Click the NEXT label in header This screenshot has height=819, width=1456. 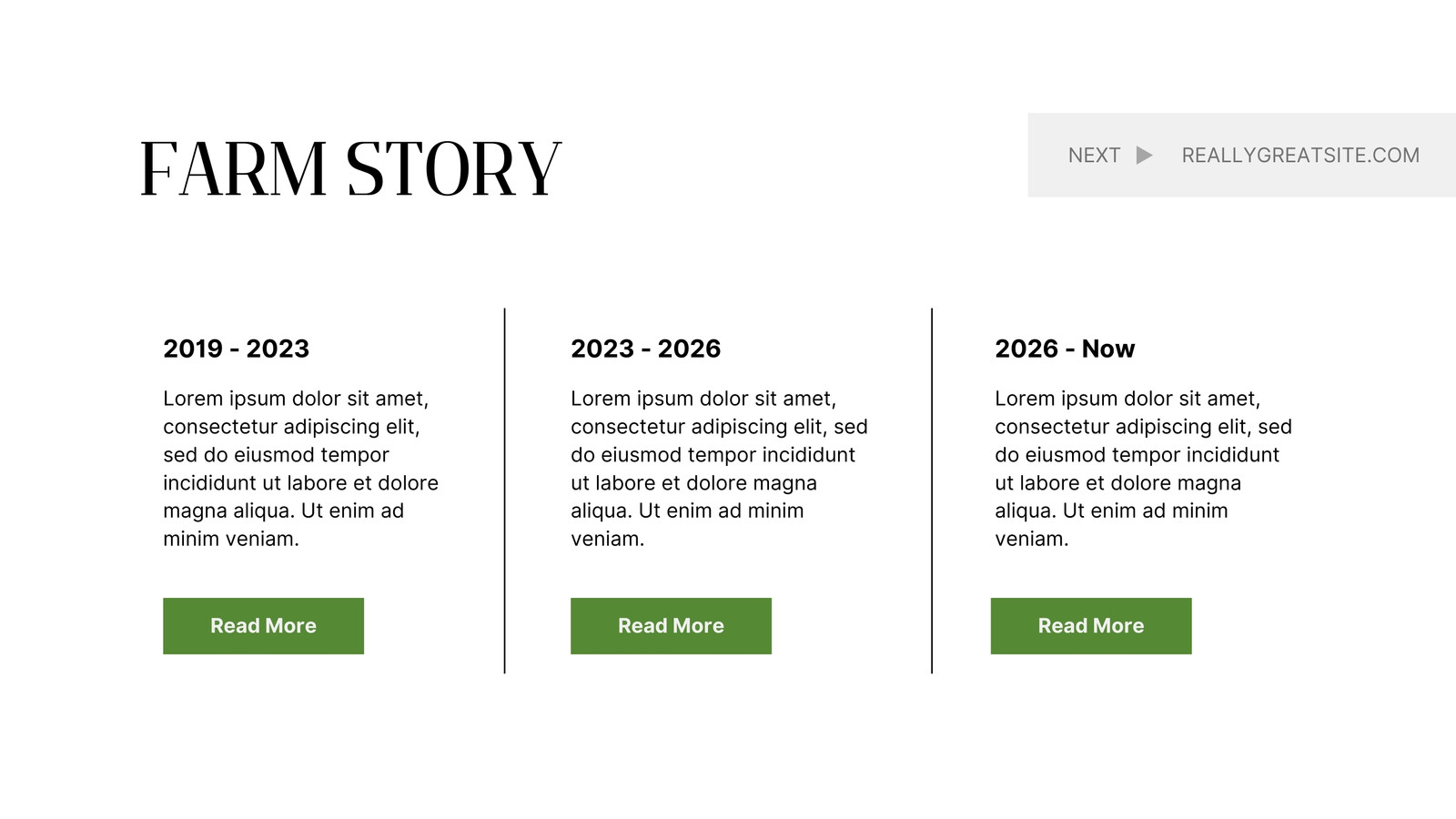pos(1094,156)
